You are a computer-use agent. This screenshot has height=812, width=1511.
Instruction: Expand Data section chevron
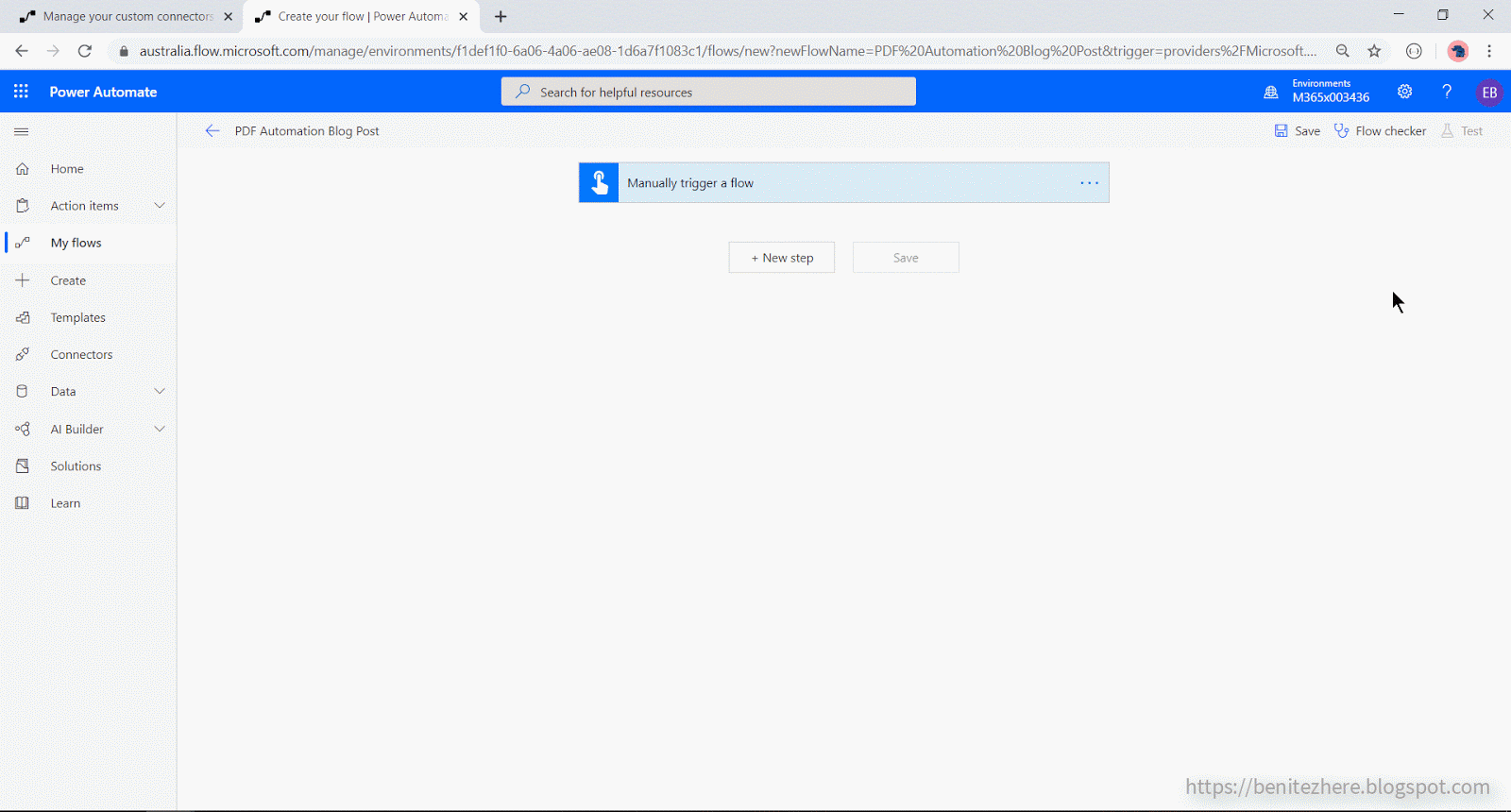160,392
